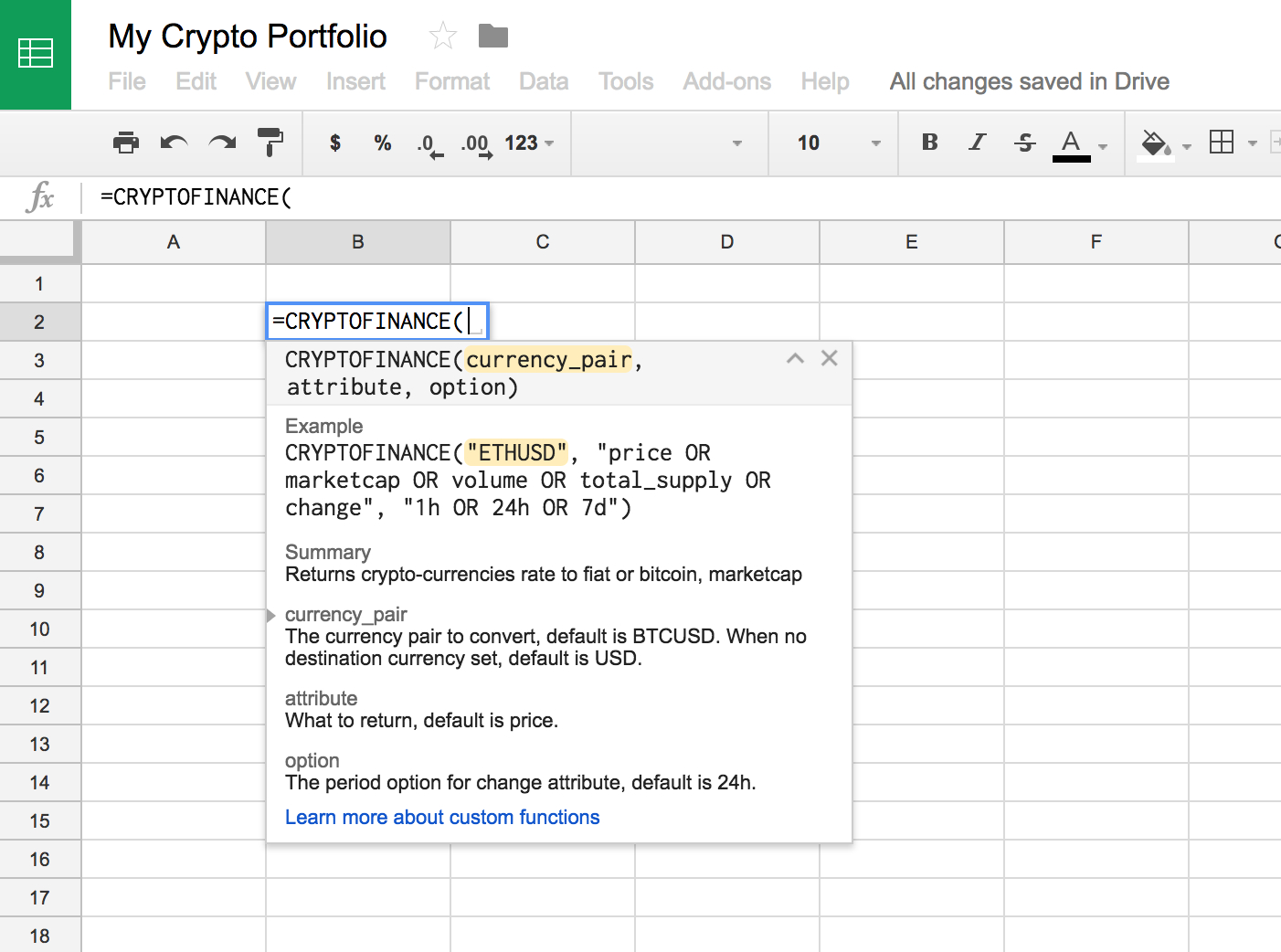
Task: Click Learn more about custom functions
Action: (x=442, y=817)
